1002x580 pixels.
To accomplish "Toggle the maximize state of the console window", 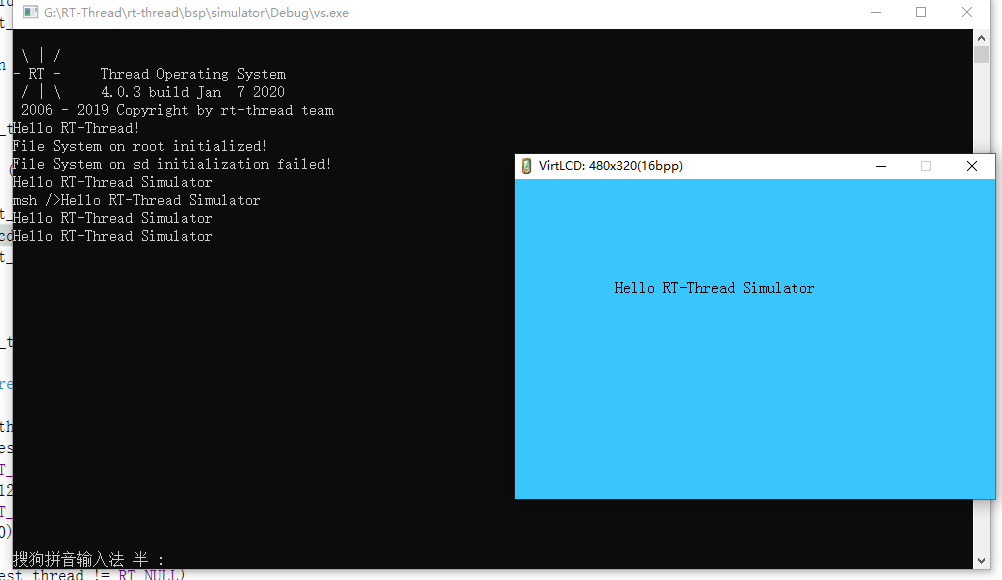I will pyautogui.click(x=921, y=12).
